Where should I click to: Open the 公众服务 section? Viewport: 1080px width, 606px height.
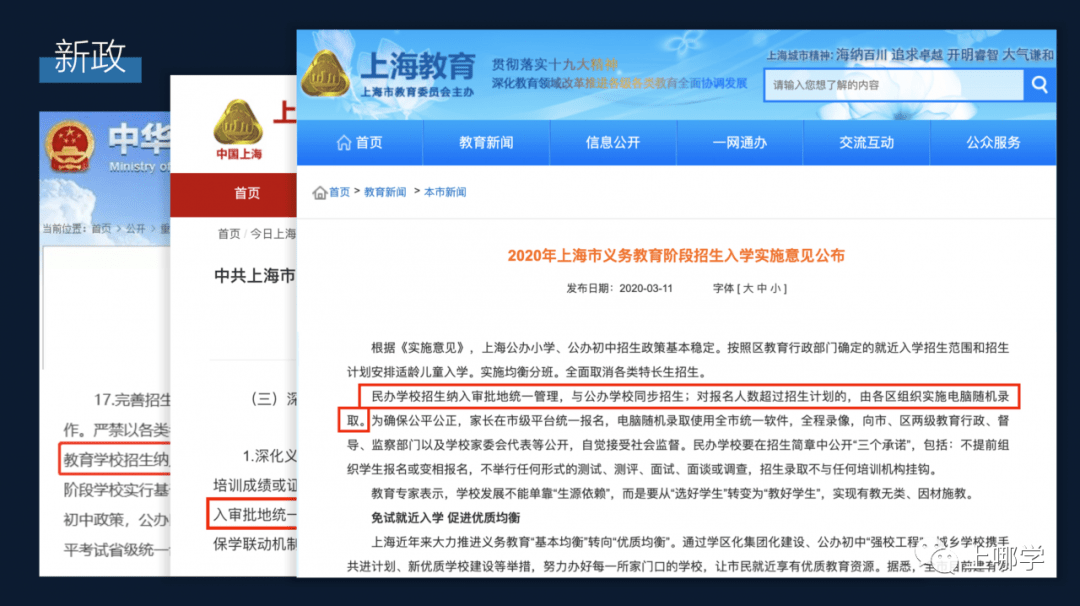(x=995, y=142)
